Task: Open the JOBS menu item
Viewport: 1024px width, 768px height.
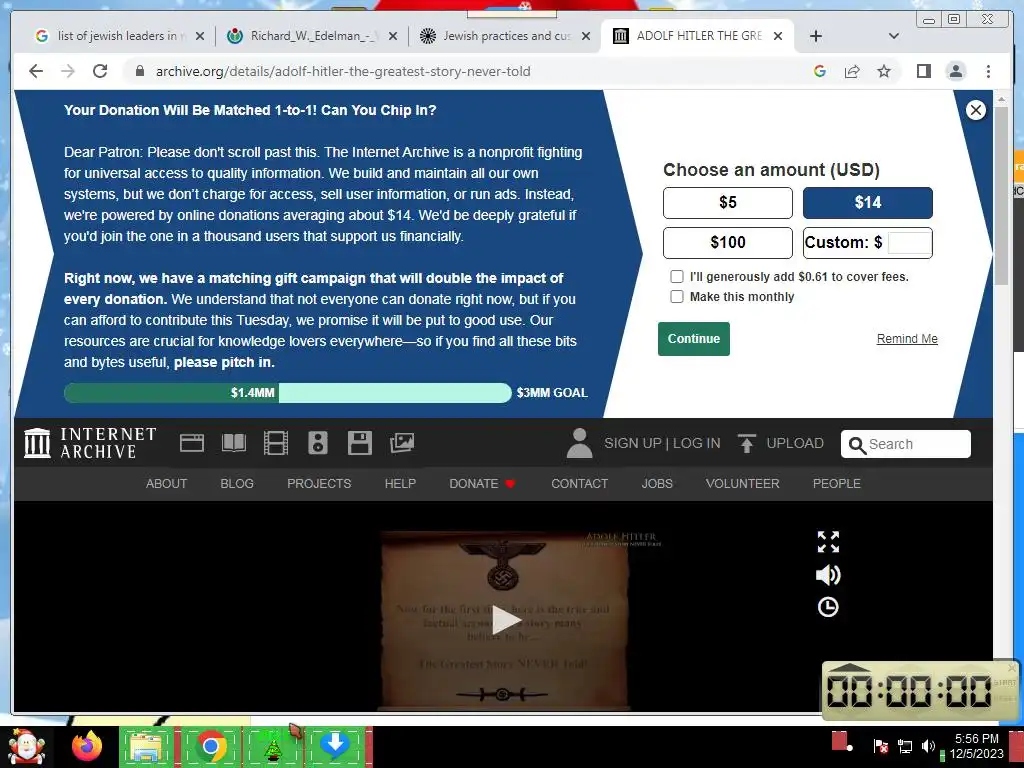Action: pyautogui.click(x=657, y=484)
